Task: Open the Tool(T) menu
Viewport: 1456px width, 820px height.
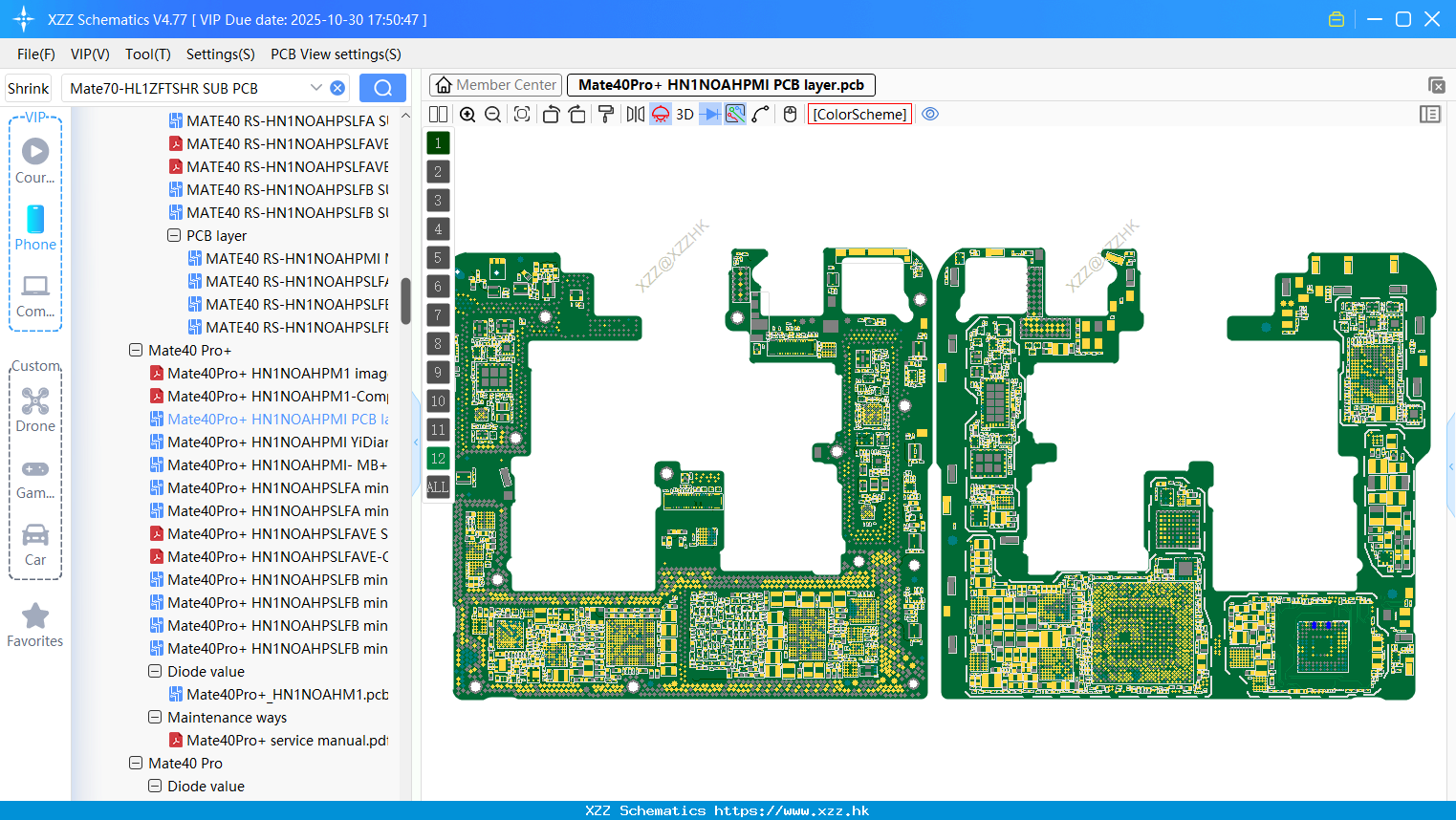Action: point(148,54)
